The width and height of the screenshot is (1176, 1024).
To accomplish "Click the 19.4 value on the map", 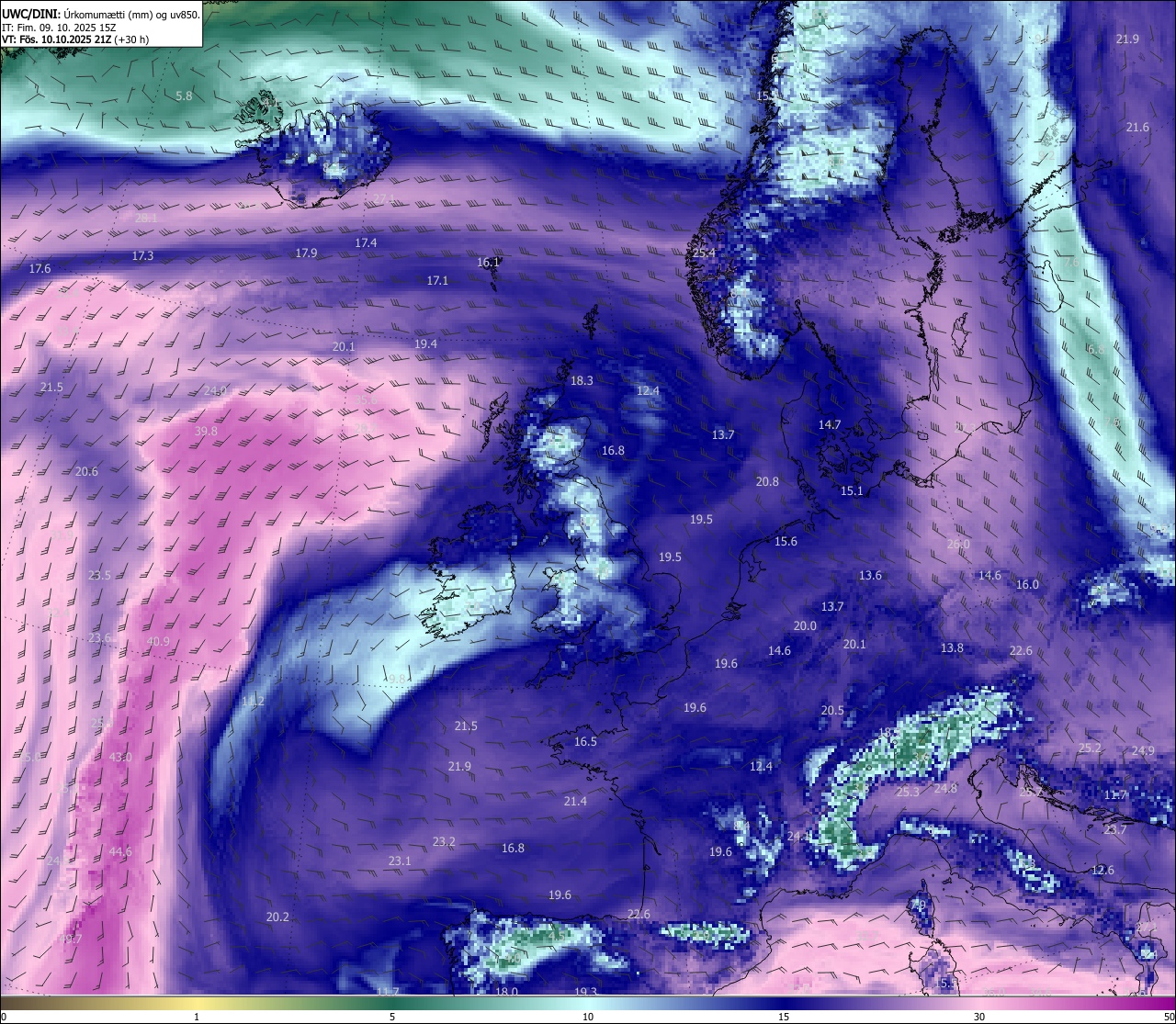I will click(425, 343).
